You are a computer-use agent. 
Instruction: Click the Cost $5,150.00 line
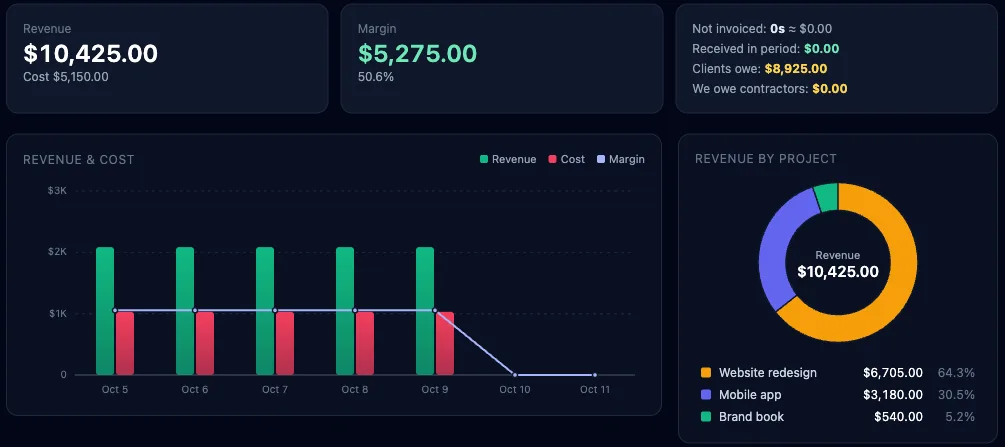click(66, 76)
